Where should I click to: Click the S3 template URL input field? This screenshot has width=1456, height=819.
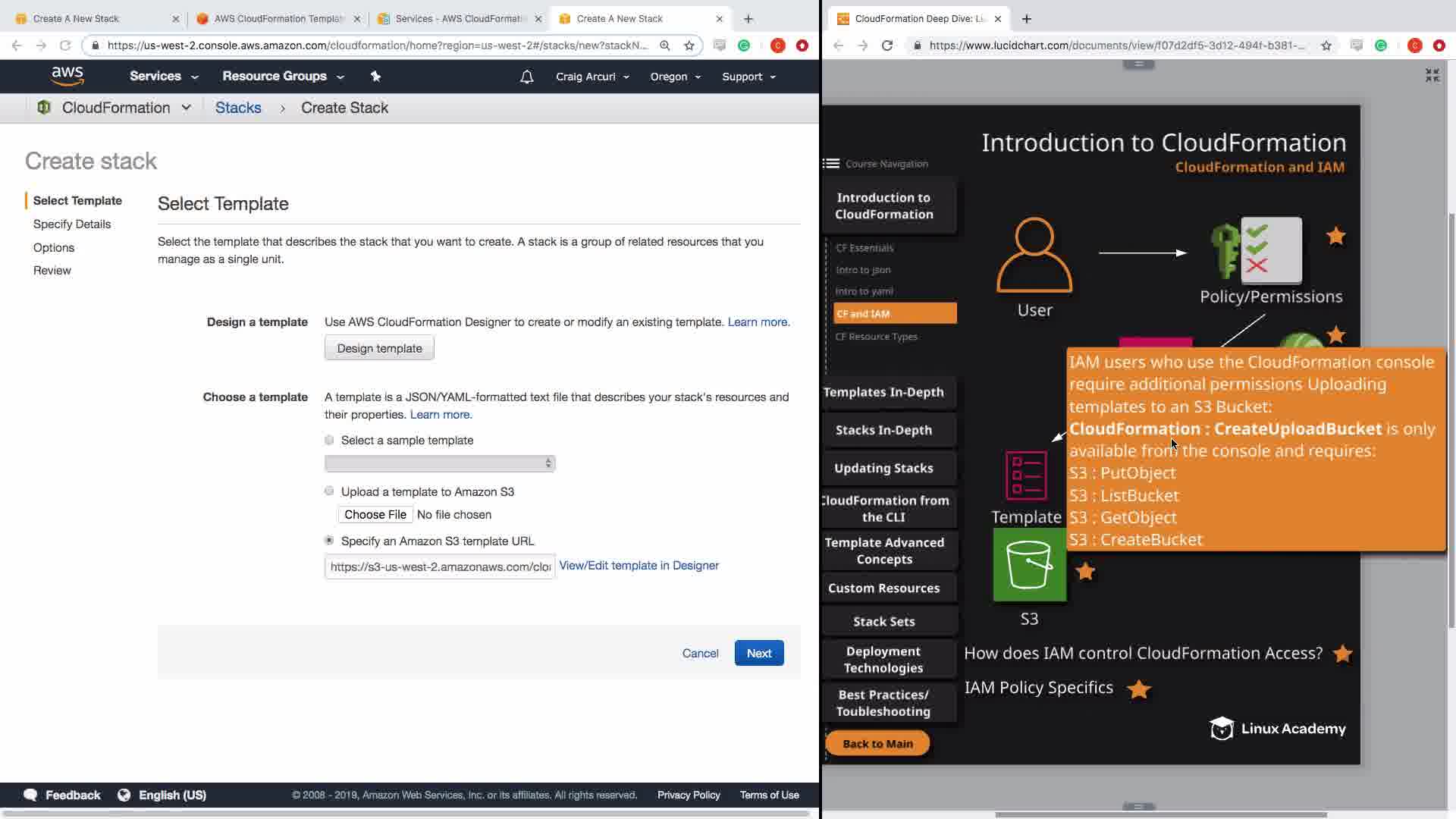click(x=439, y=567)
